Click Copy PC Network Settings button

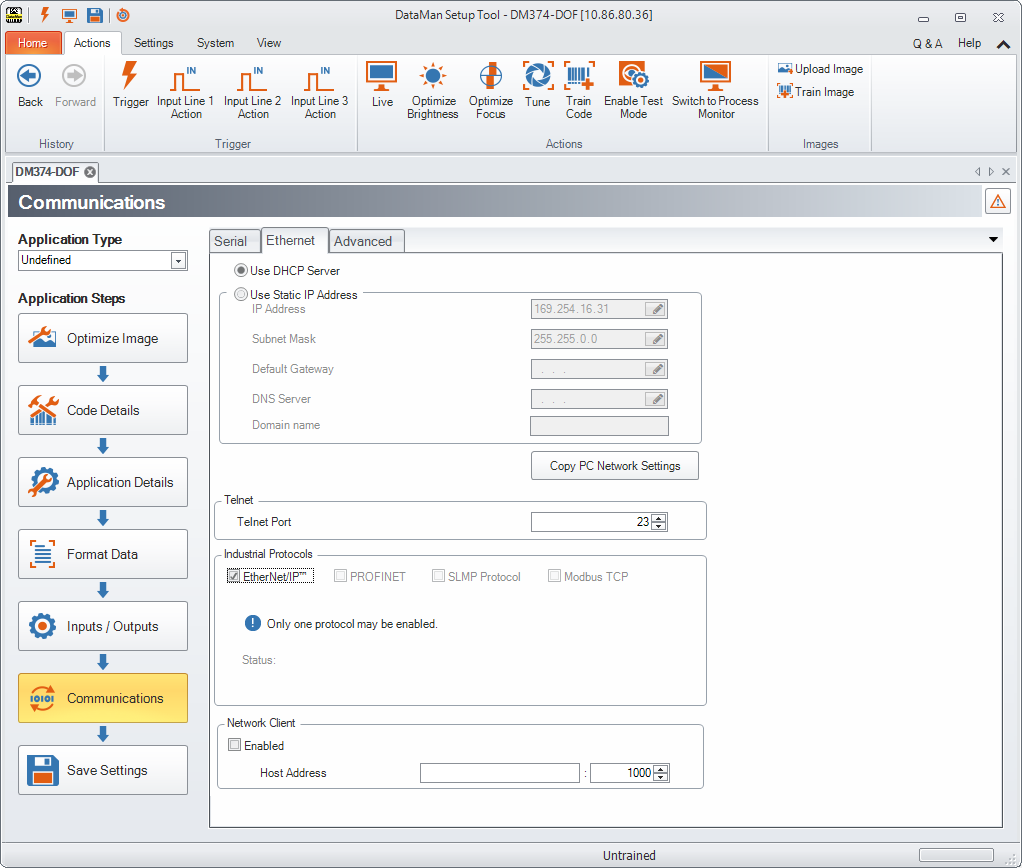point(615,466)
